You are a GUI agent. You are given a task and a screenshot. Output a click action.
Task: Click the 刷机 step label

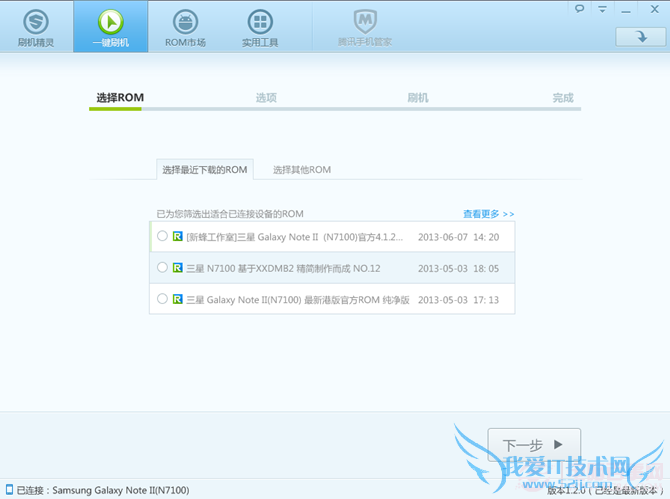point(417,98)
